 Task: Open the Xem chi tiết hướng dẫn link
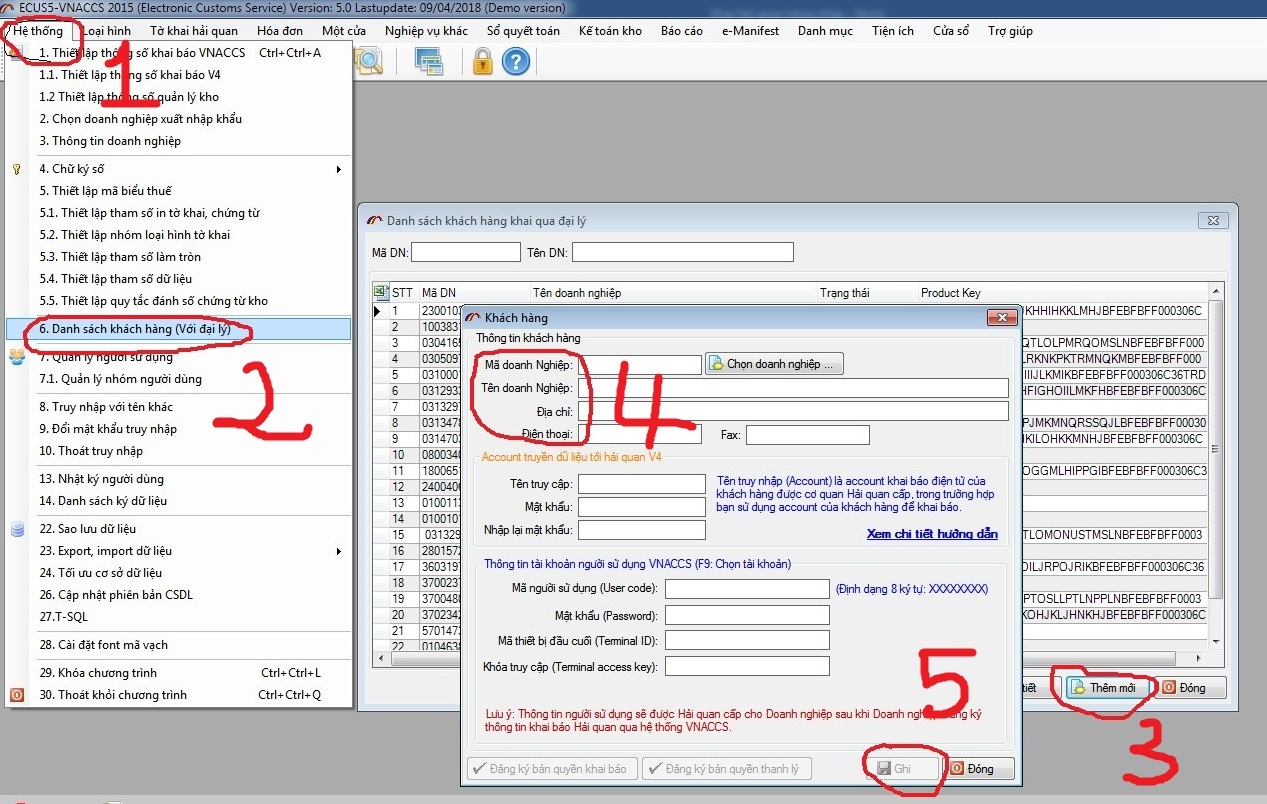(931, 534)
